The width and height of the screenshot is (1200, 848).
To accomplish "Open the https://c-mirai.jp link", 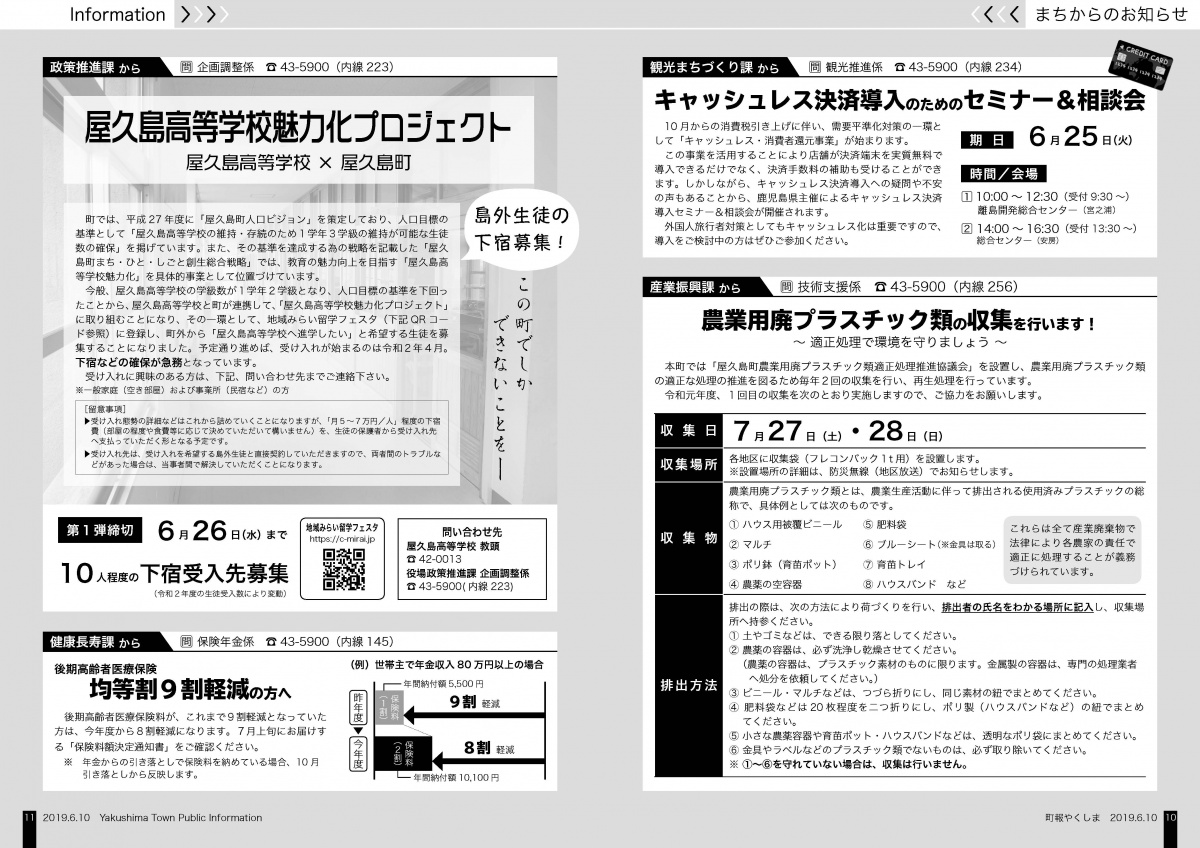I will [x=342, y=538].
